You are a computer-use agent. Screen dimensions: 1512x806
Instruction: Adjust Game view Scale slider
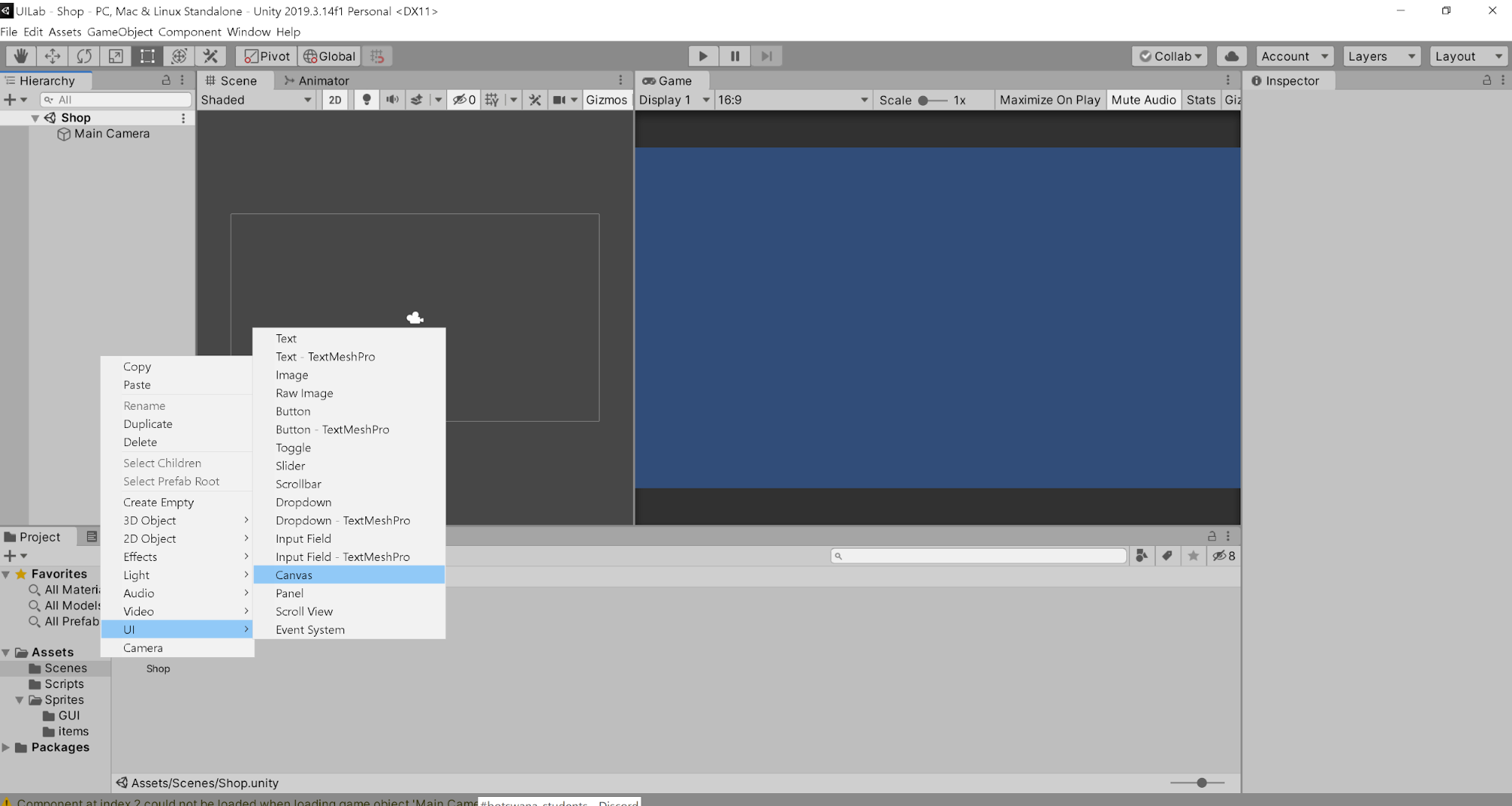[932, 100]
